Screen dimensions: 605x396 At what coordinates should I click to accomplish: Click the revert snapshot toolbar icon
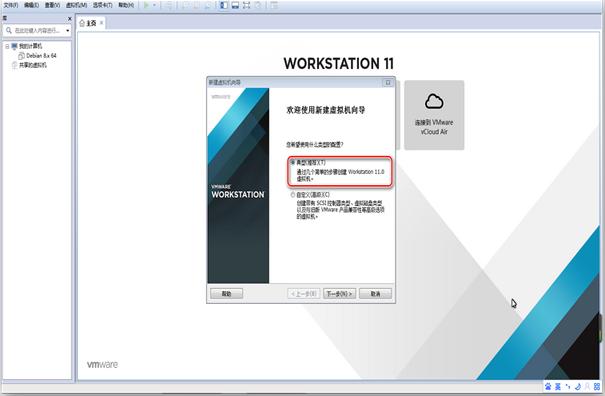(196, 5)
